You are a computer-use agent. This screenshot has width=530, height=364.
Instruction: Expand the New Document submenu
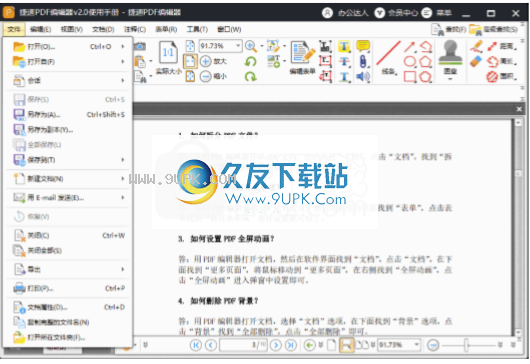tap(123, 178)
